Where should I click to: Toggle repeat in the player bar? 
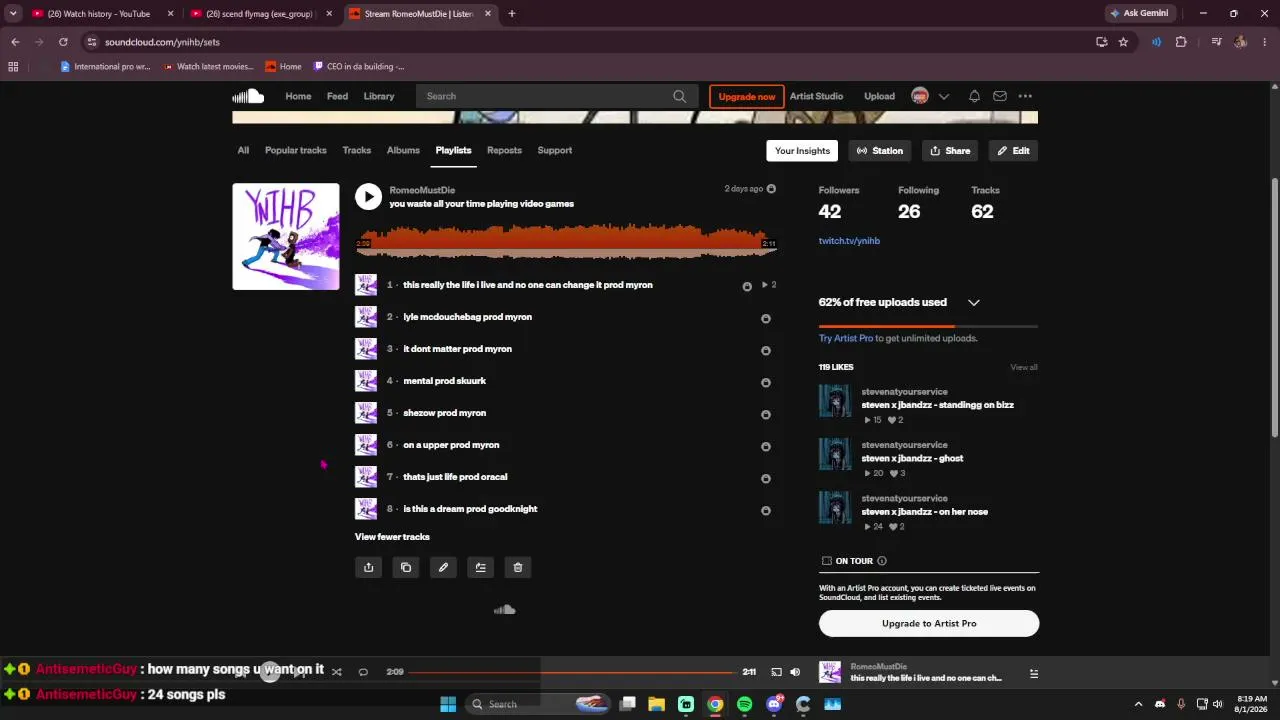click(363, 672)
